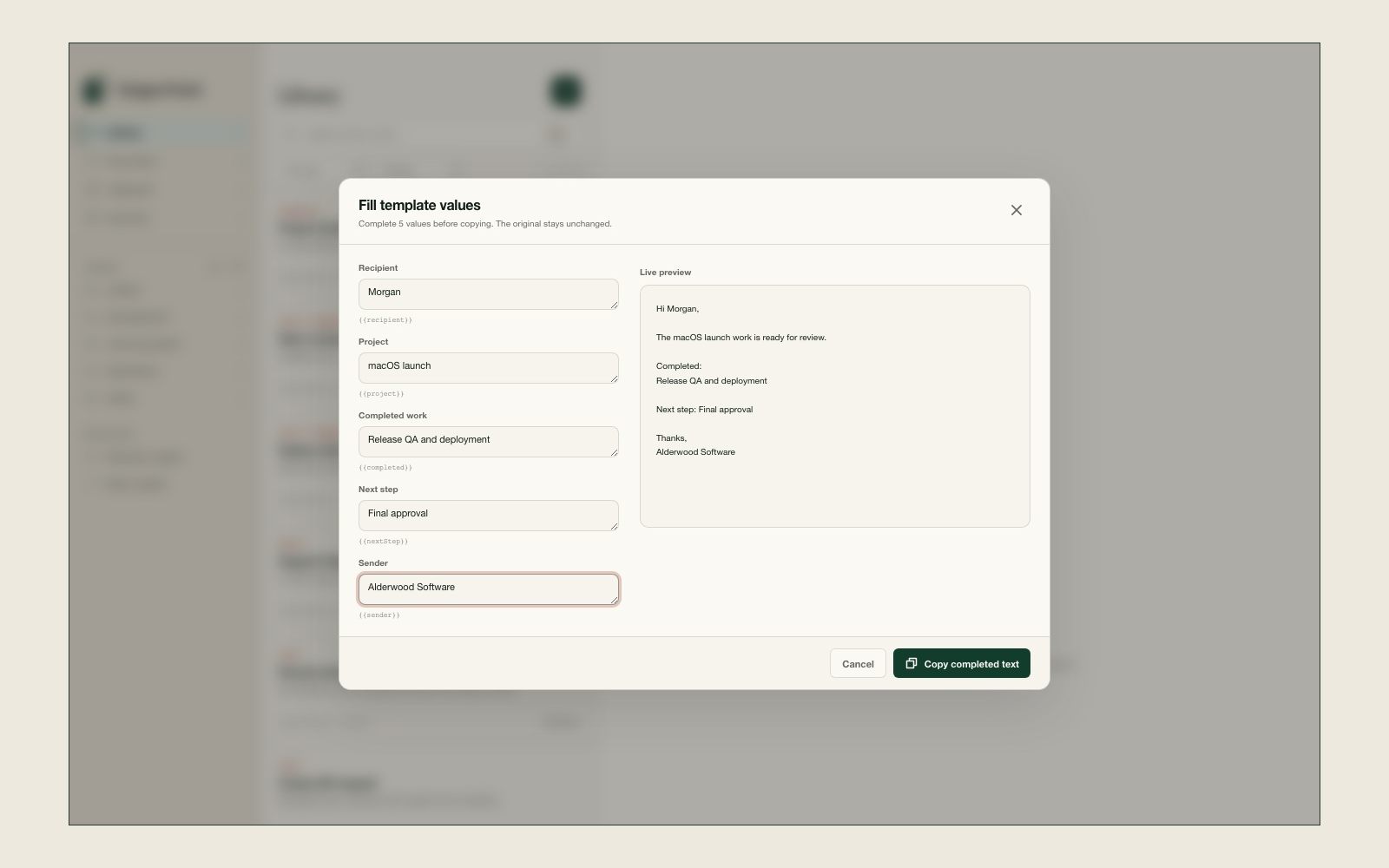The height and width of the screenshot is (868, 1389).
Task: Cancel the template dialog
Action: tap(858, 663)
